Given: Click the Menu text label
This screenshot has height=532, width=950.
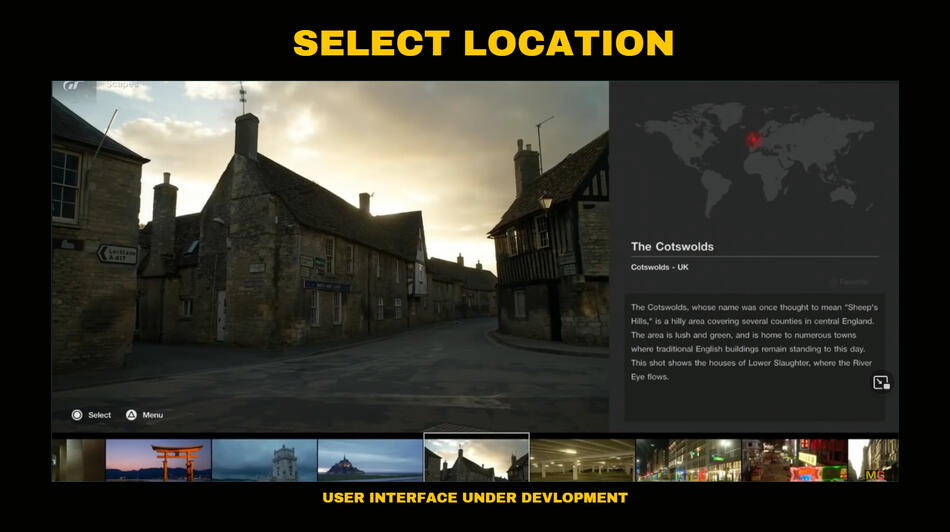Looking at the screenshot, I should 152,415.
